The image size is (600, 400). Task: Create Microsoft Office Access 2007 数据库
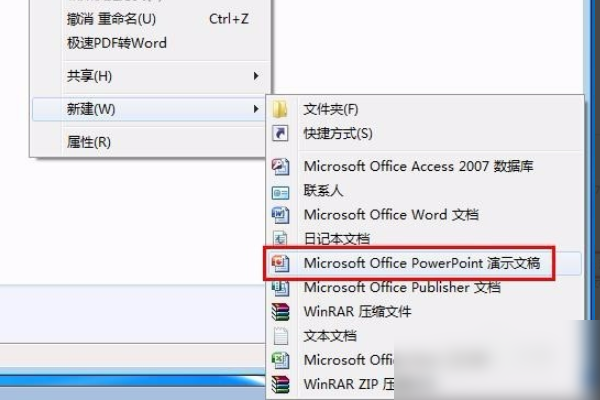click(x=425, y=167)
